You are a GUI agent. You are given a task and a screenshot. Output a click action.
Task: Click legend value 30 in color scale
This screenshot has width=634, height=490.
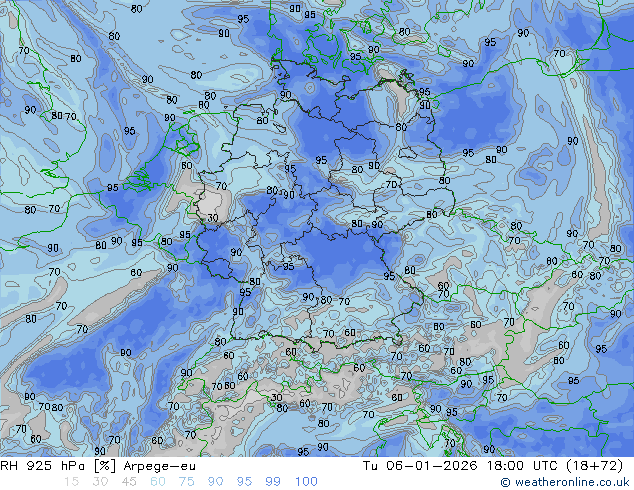coord(100,482)
